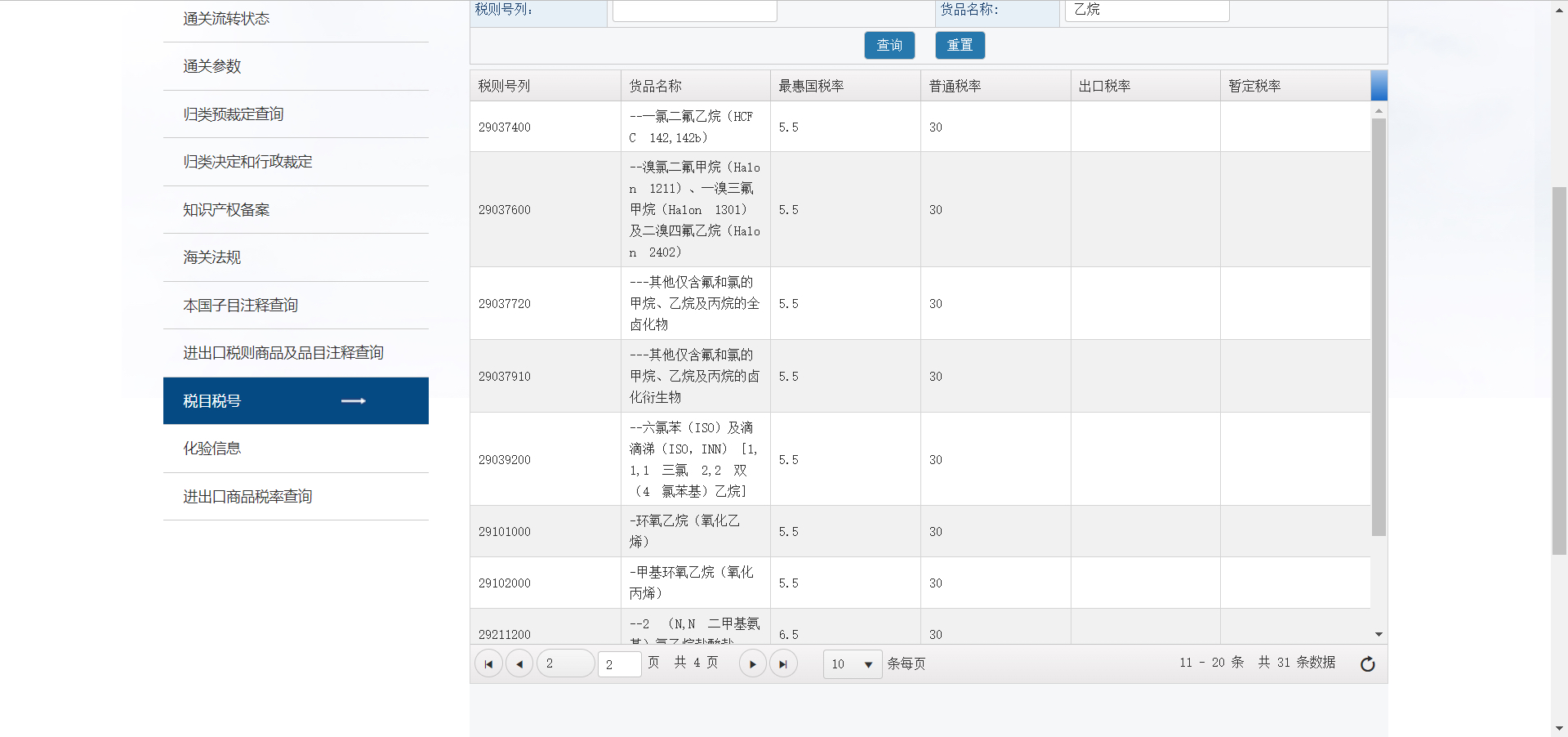Image resolution: width=1568 pixels, height=737 pixels.
Task: Click the 重置 reset button
Action: (x=960, y=45)
